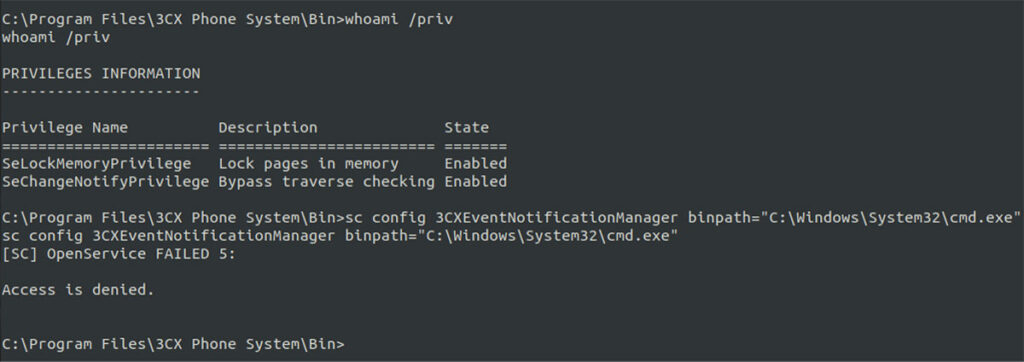
Task: Click the first 'whoami /priv' prompt command
Action: click(x=399, y=20)
